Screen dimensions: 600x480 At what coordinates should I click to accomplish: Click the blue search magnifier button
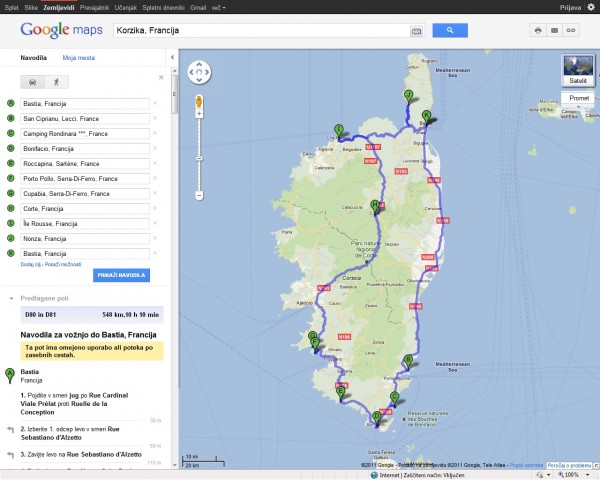(x=450, y=31)
